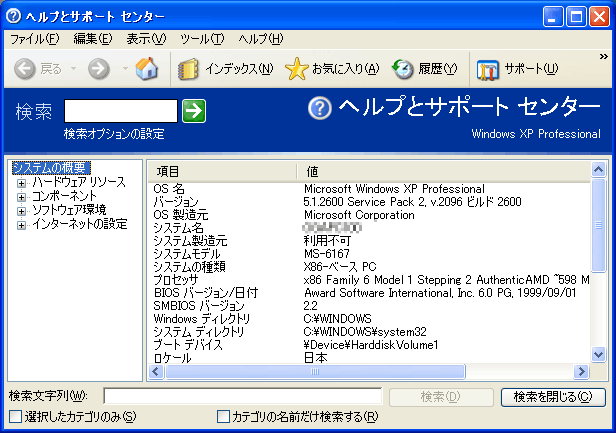Open 検索オプションの設定 link
Screen dimensions: 616x433
(114, 134)
